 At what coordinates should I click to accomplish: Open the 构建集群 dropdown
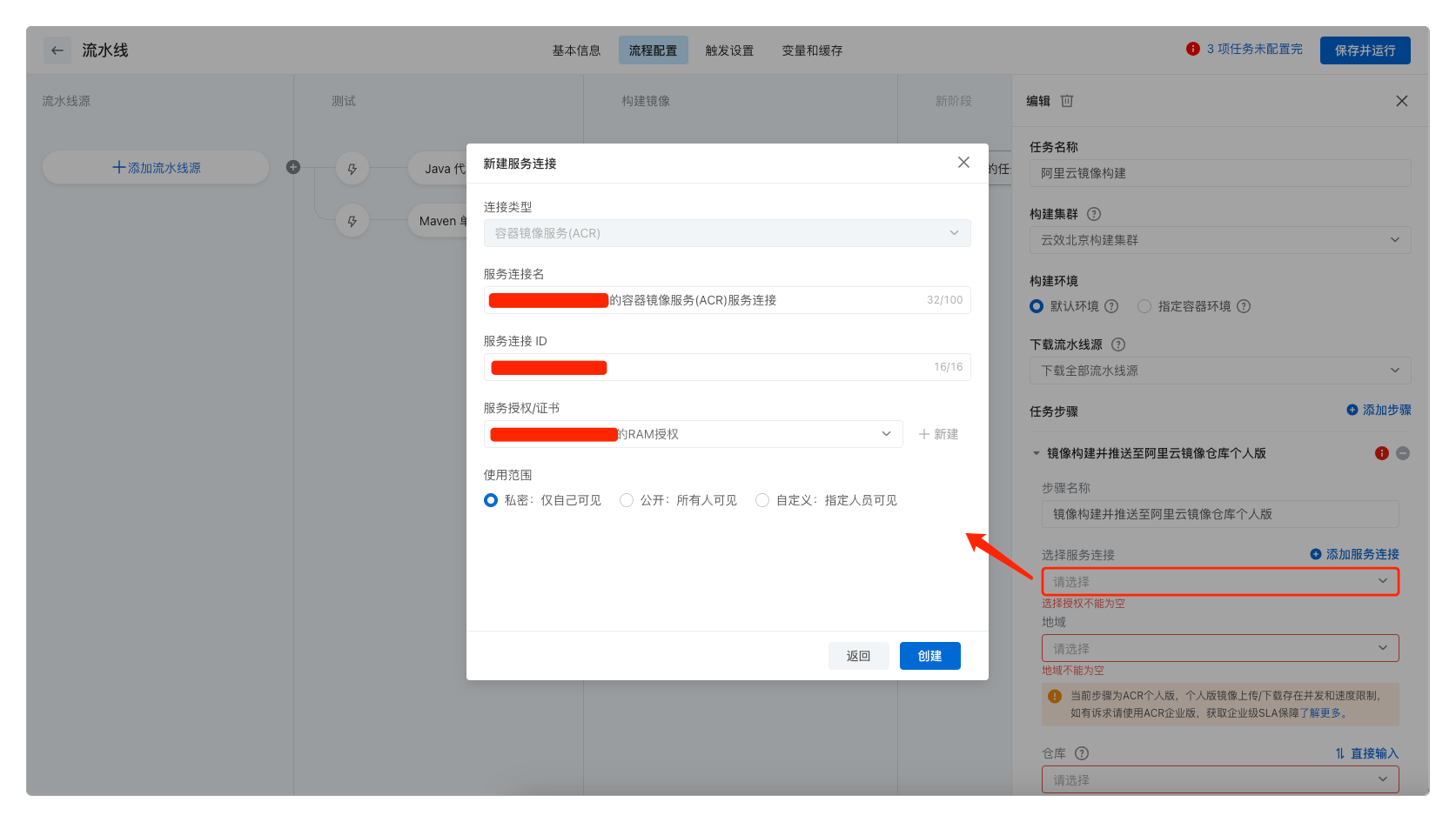pos(1220,240)
